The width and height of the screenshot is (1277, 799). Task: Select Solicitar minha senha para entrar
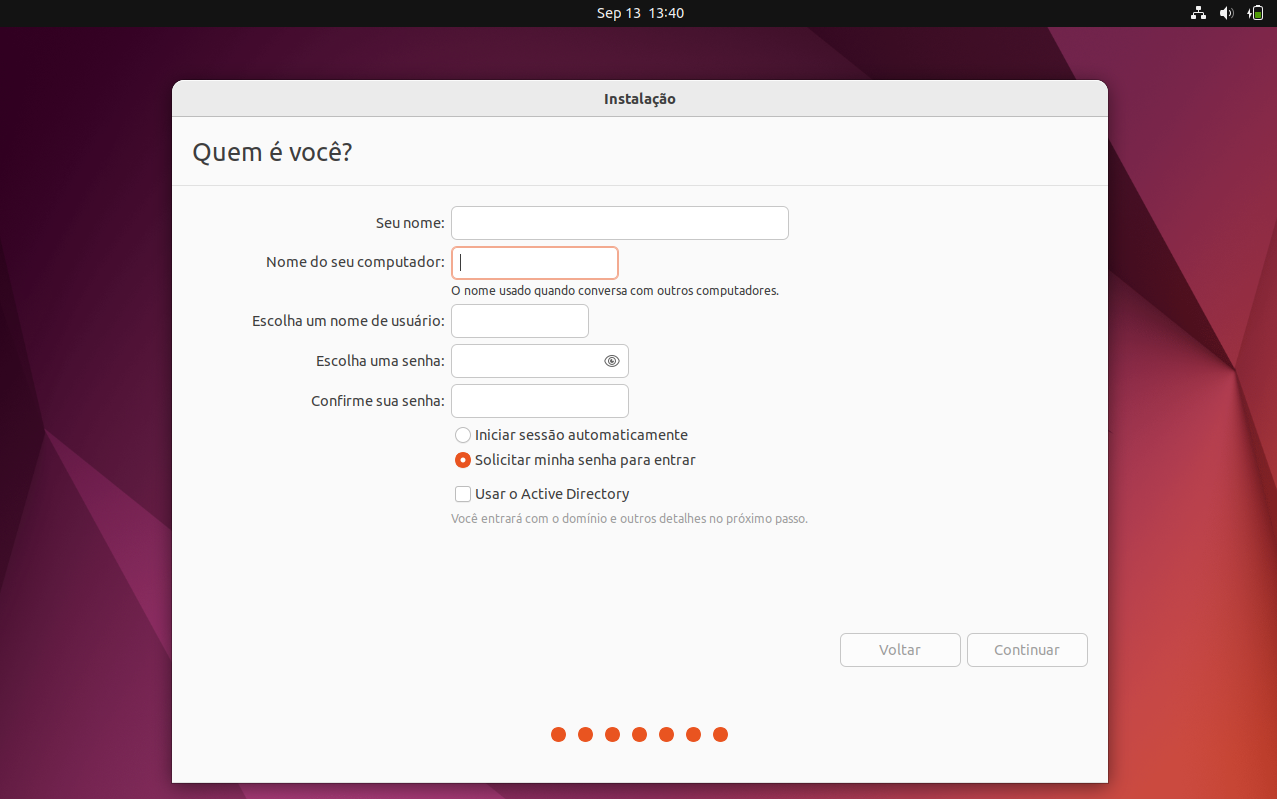point(575,460)
